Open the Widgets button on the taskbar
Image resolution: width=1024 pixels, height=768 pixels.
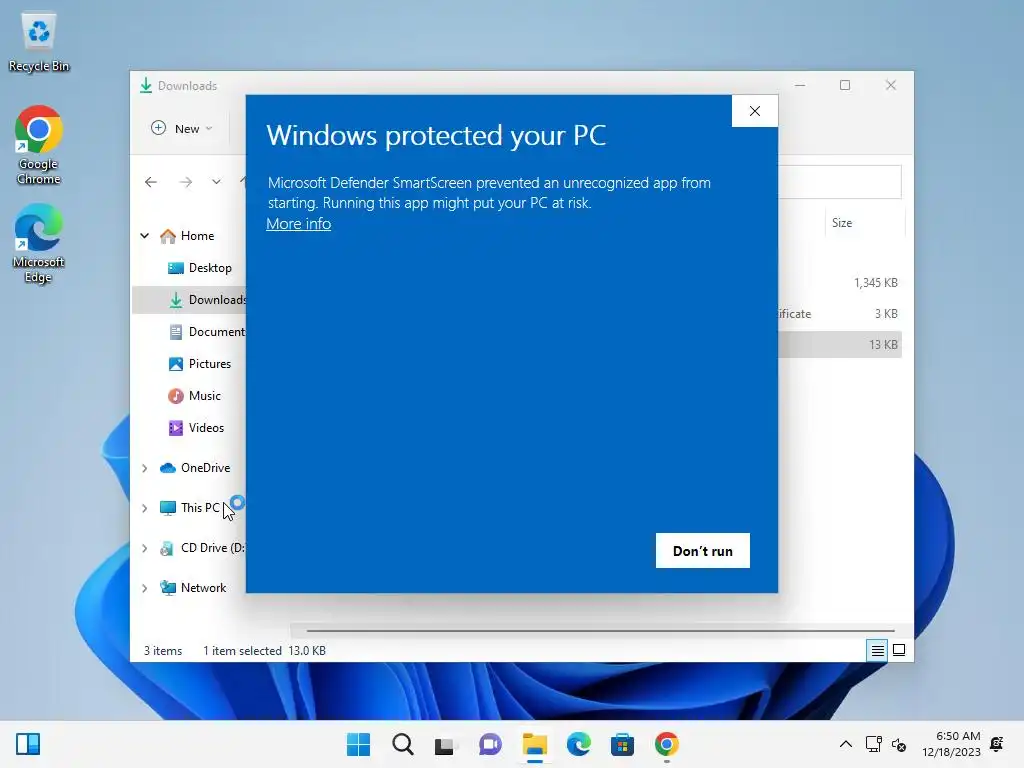tap(28, 744)
